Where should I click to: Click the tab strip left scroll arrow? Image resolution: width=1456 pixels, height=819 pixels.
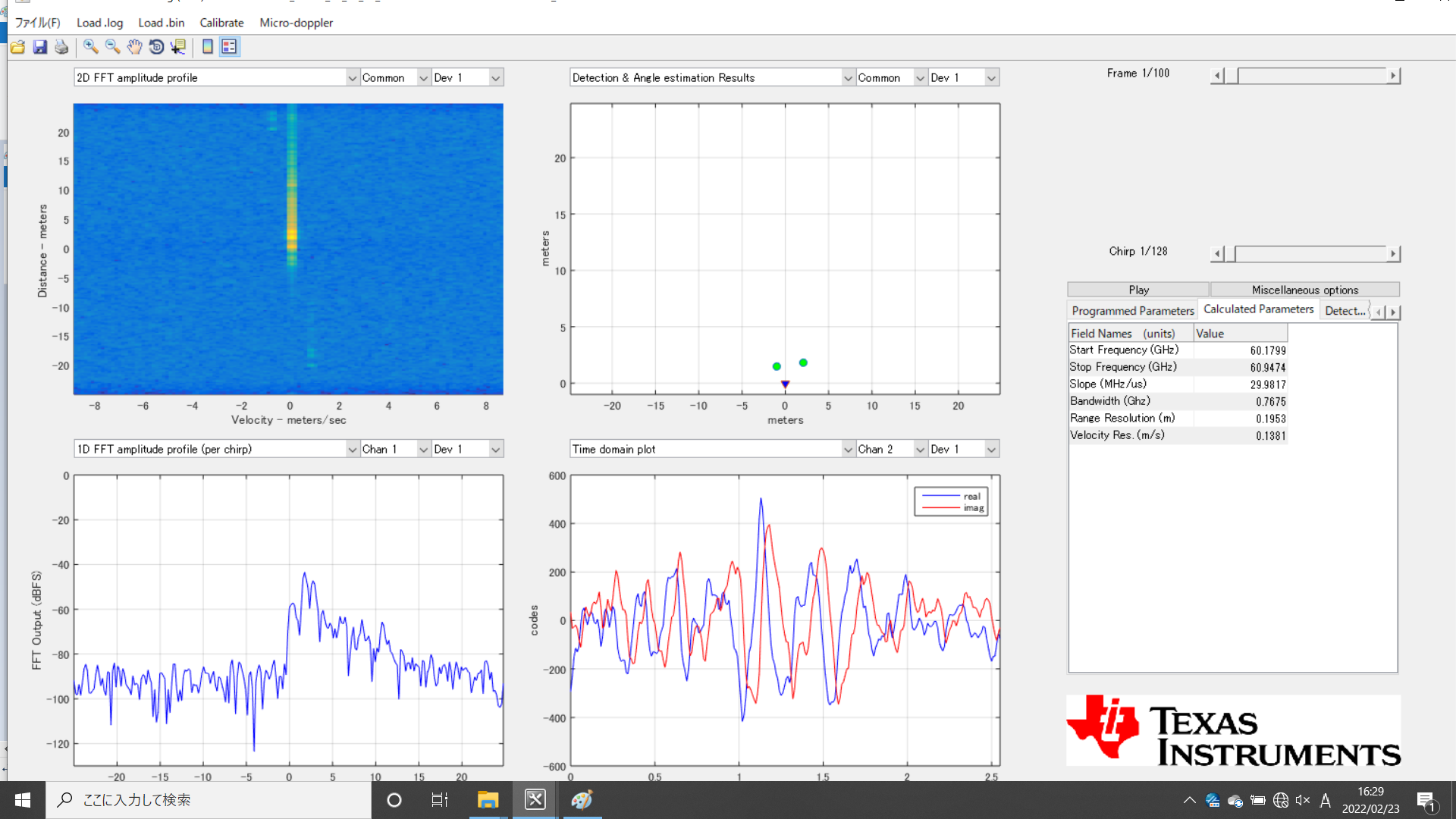pyautogui.click(x=1379, y=312)
